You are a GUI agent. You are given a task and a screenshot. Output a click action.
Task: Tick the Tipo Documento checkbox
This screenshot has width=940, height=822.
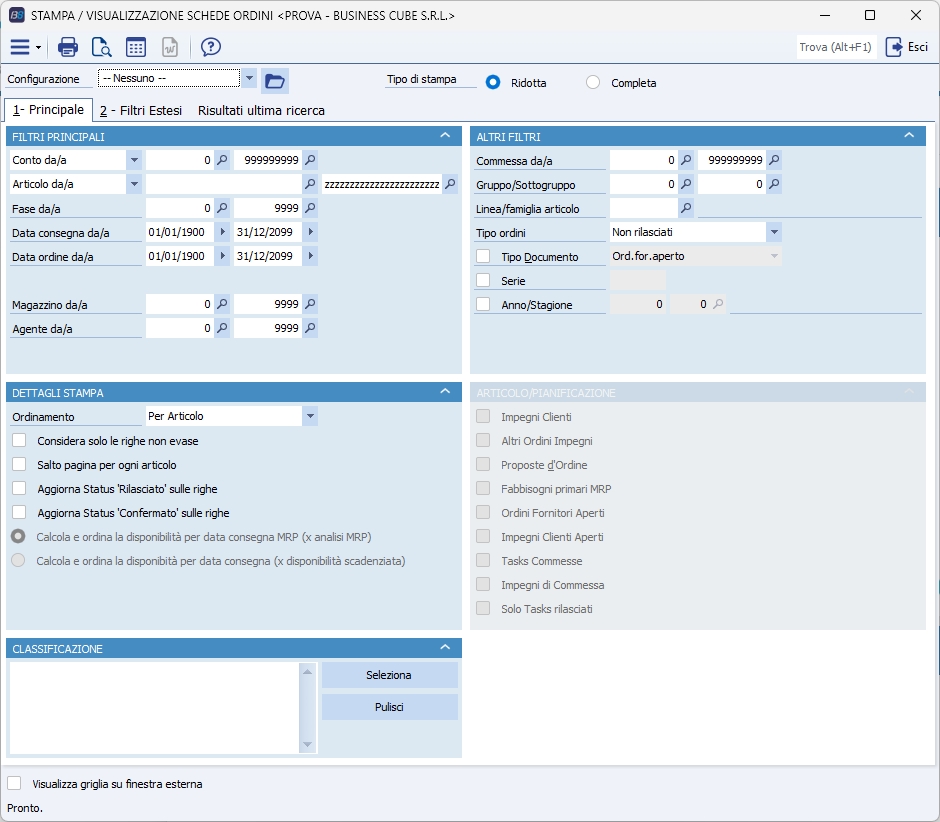click(483, 257)
